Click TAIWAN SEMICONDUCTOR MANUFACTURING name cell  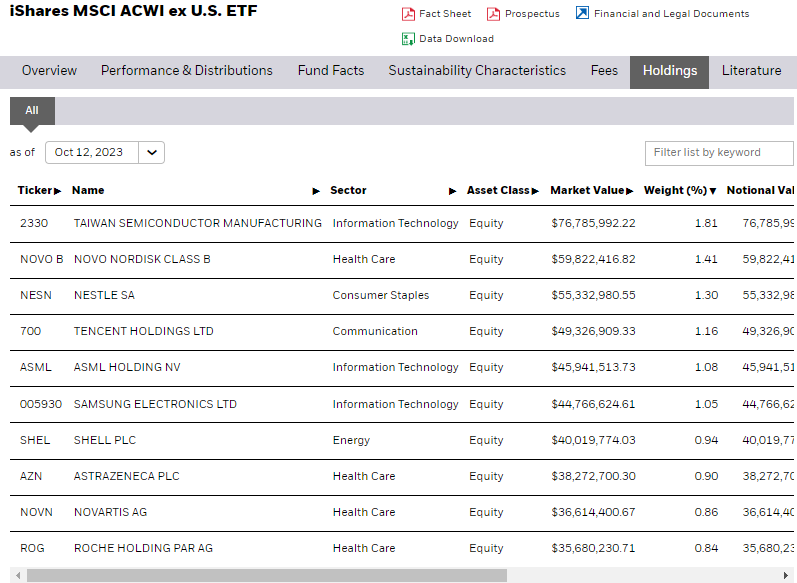[x=198, y=223]
